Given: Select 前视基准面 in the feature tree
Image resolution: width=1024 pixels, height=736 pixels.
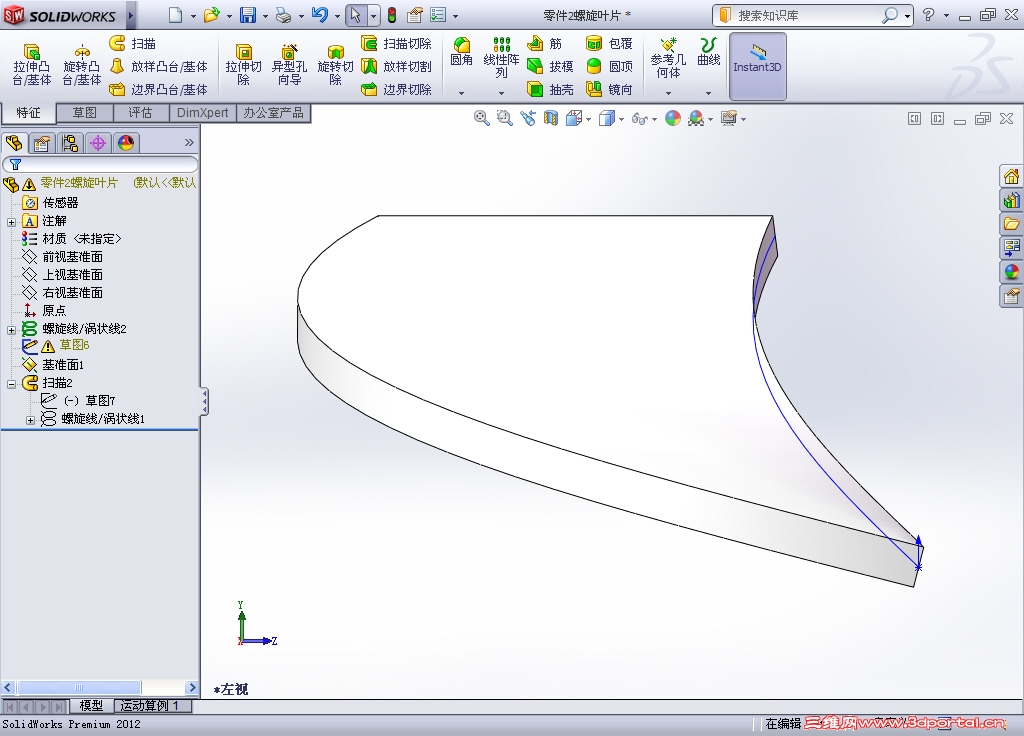Looking at the screenshot, I should [63, 257].
